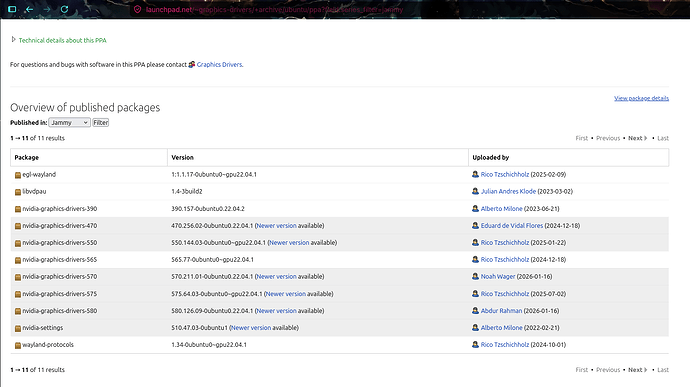Click the nvidia-graphics-drivers-570 package icon

point(18,277)
